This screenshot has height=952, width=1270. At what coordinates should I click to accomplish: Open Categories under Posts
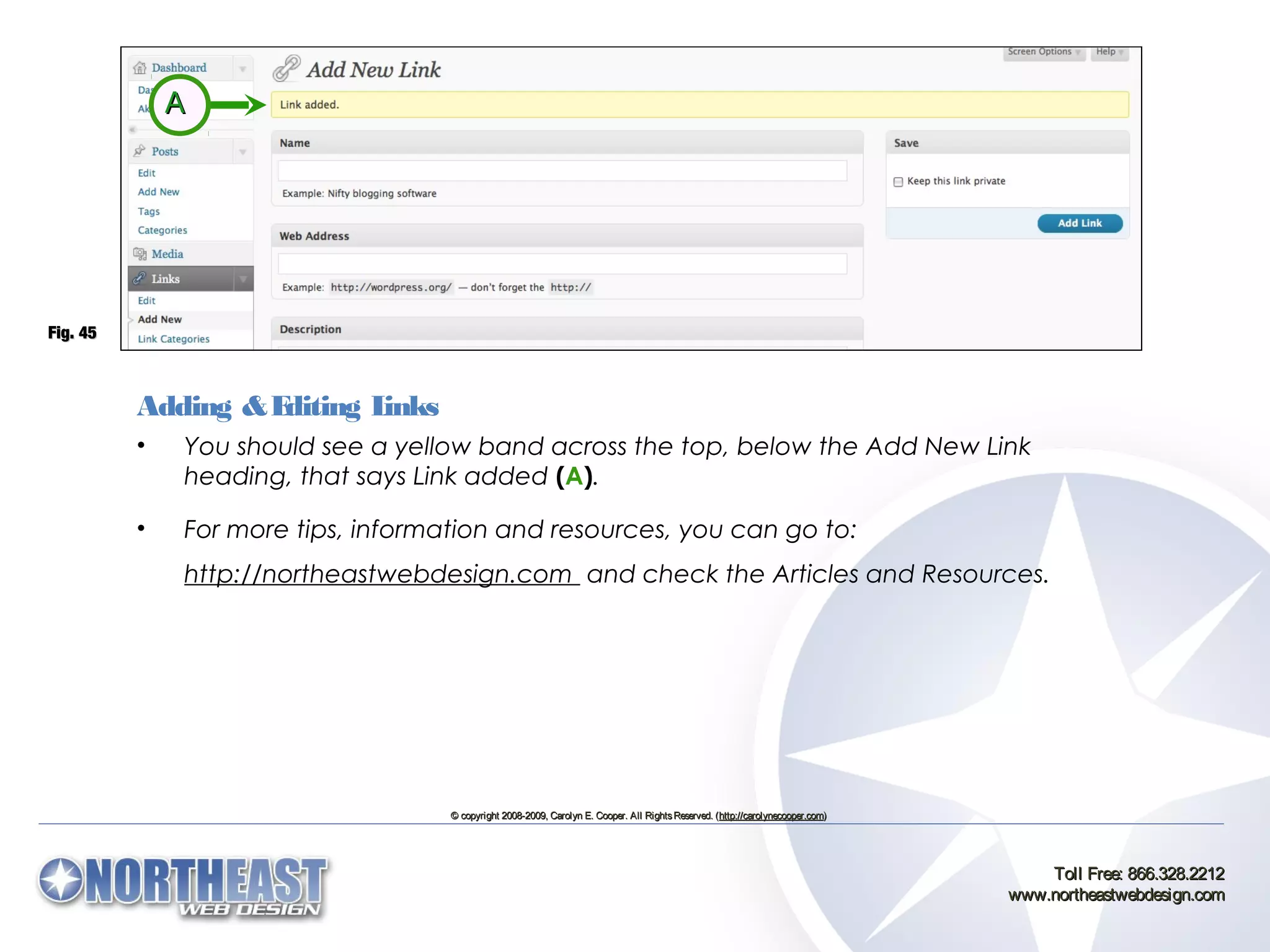click(162, 230)
